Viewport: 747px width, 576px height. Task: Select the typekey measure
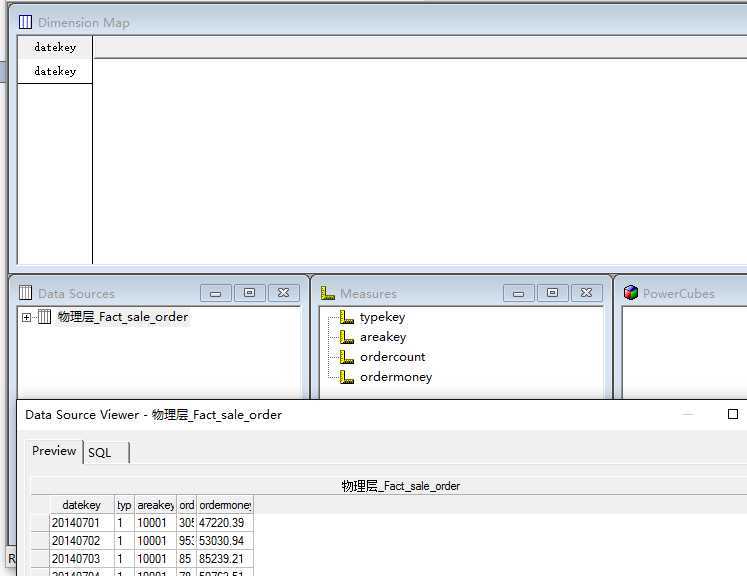382,317
